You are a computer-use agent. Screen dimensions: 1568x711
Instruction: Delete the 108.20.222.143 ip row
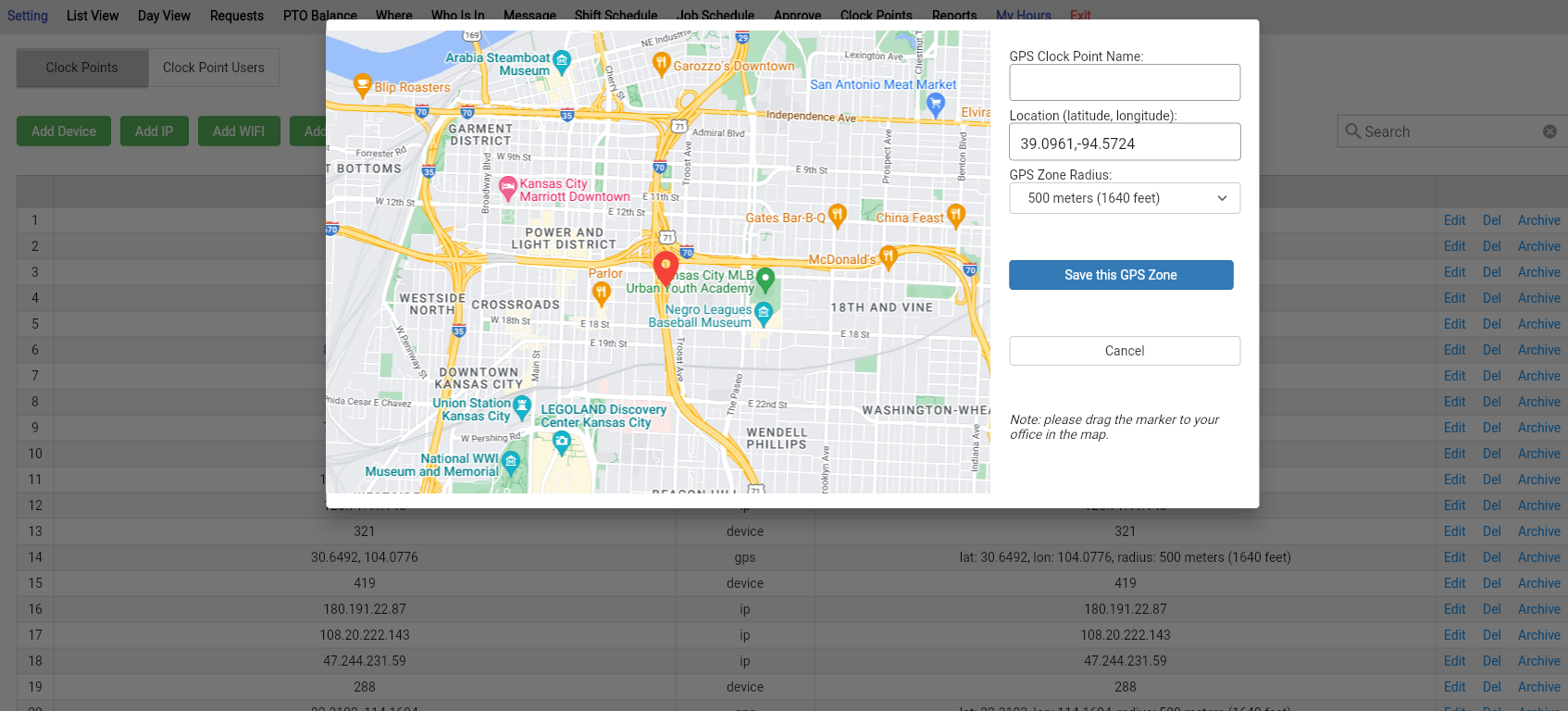click(1491, 635)
